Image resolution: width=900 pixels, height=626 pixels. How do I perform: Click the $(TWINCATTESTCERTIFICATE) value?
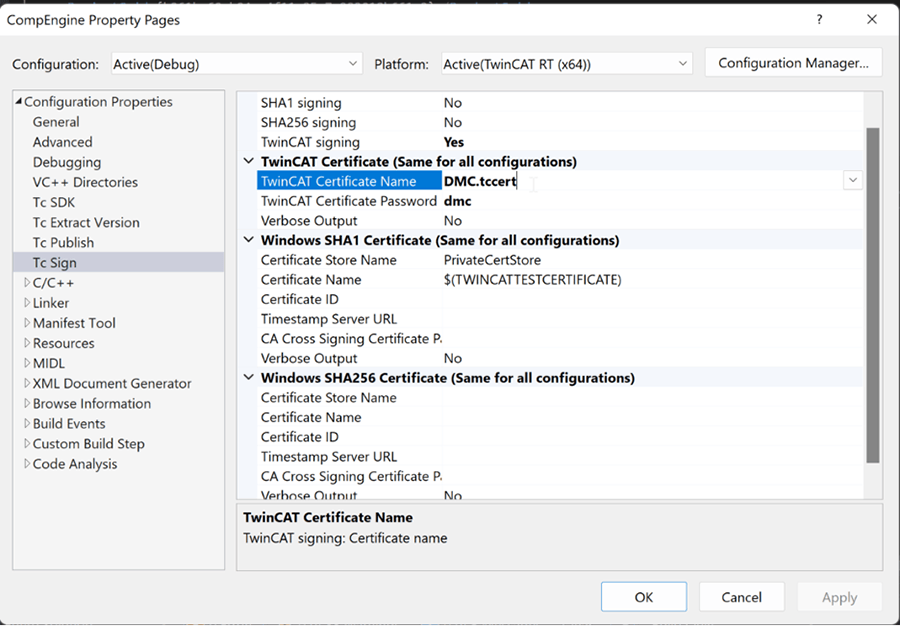(532, 279)
